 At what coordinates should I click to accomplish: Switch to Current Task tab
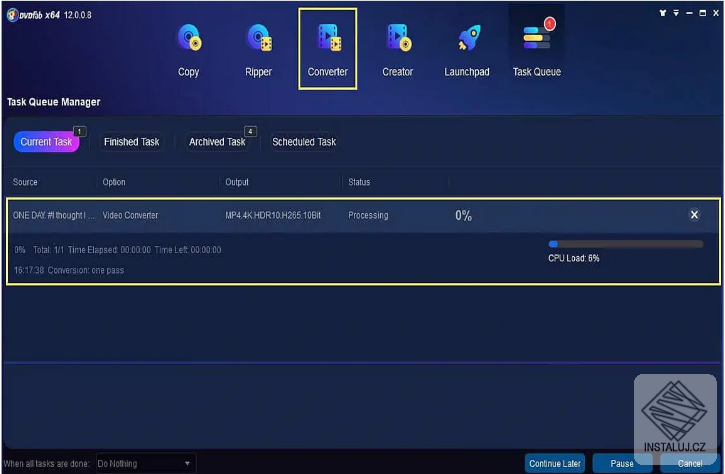pyautogui.click(x=46, y=142)
